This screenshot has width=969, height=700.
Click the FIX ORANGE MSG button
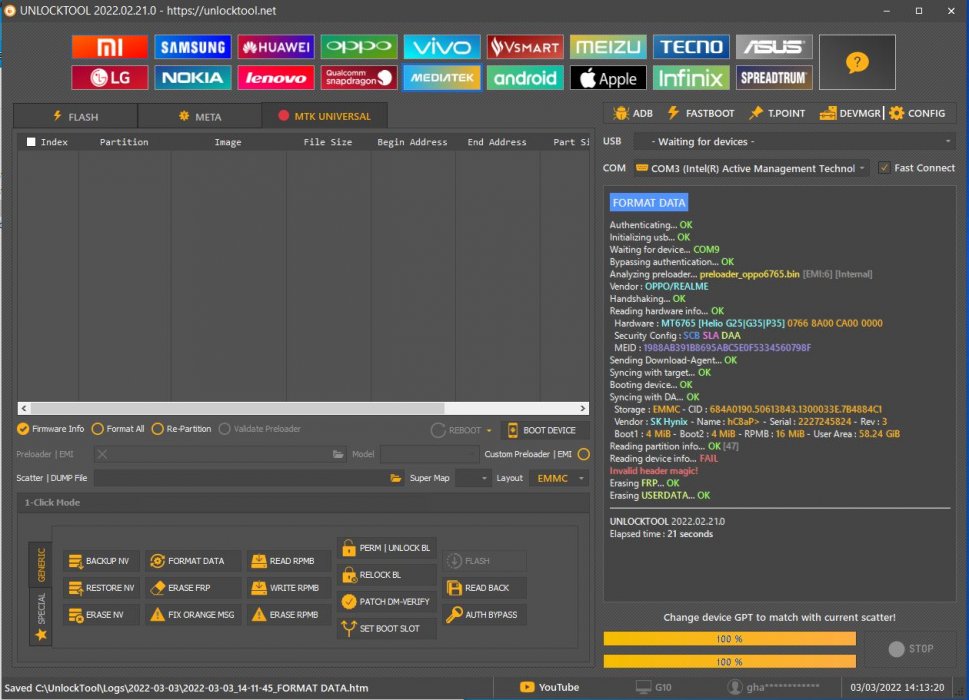pyautogui.click(x=193, y=615)
